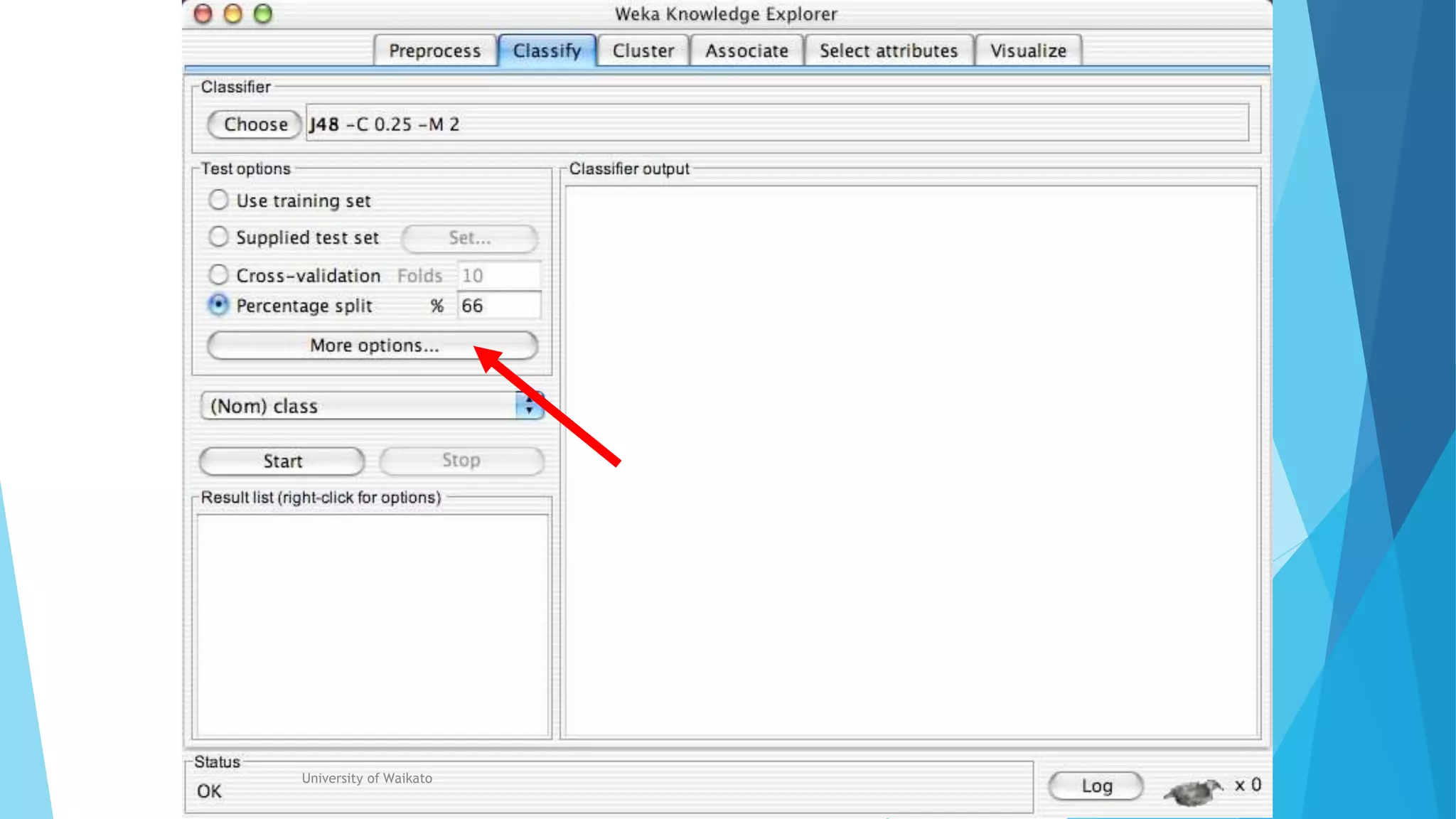Switch to the Preprocess tab
This screenshot has width=1456, height=819.
tap(434, 50)
